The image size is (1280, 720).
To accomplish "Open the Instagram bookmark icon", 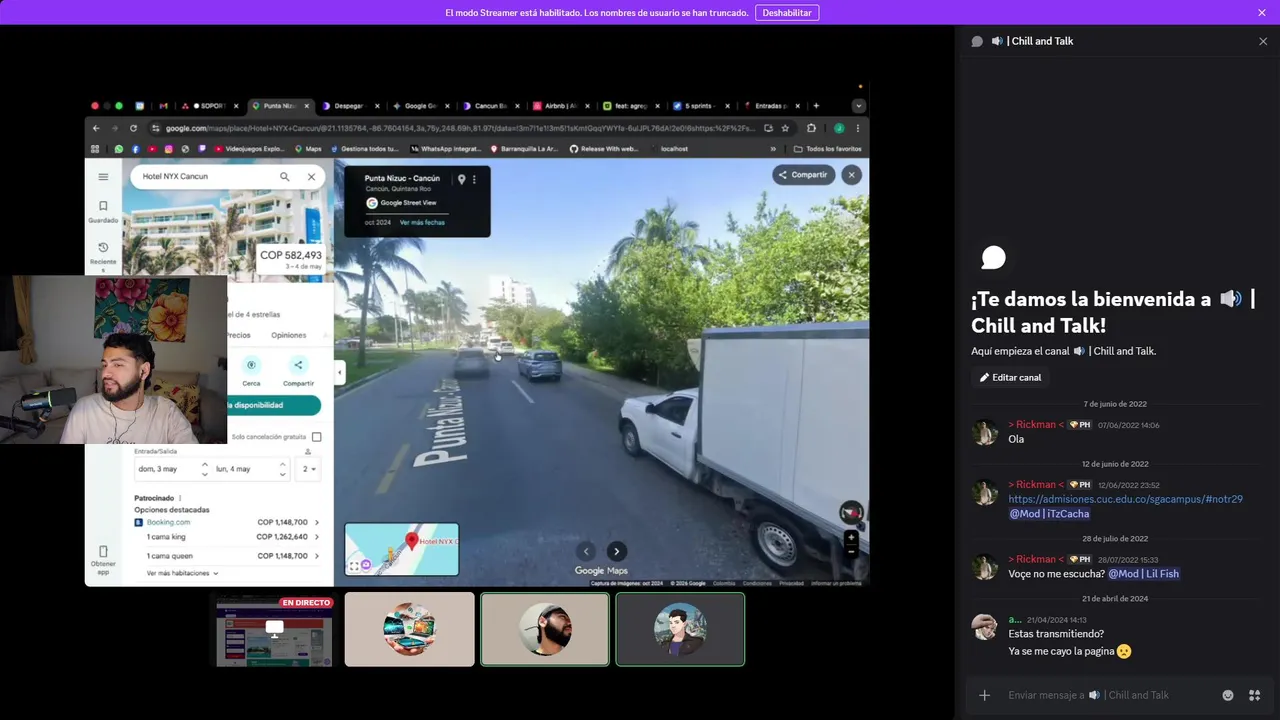I will click(x=168, y=149).
